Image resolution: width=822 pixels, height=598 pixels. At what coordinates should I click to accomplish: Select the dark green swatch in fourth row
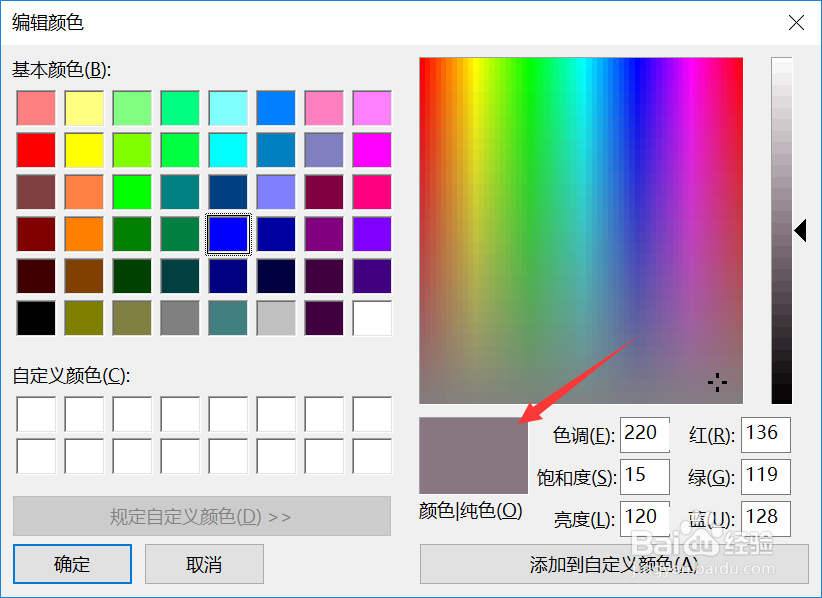point(132,234)
